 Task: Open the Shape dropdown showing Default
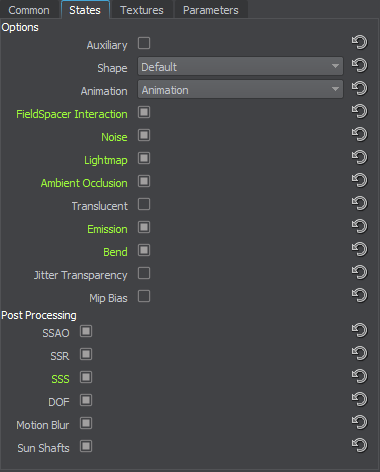tap(240, 66)
